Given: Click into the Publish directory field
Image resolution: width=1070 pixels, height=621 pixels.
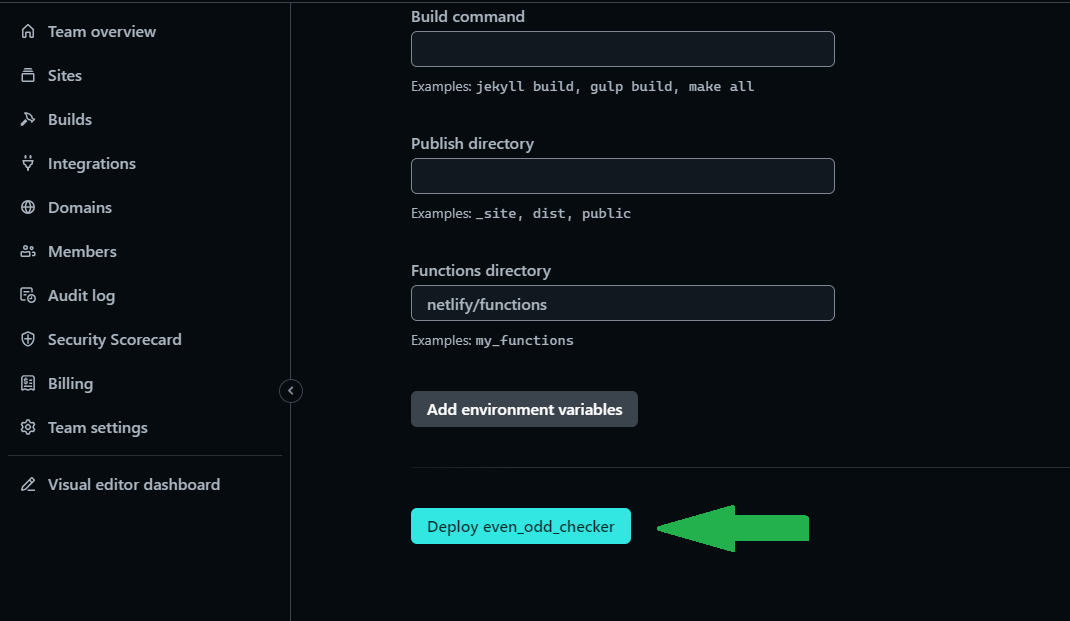Looking at the screenshot, I should [x=622, y=176].
